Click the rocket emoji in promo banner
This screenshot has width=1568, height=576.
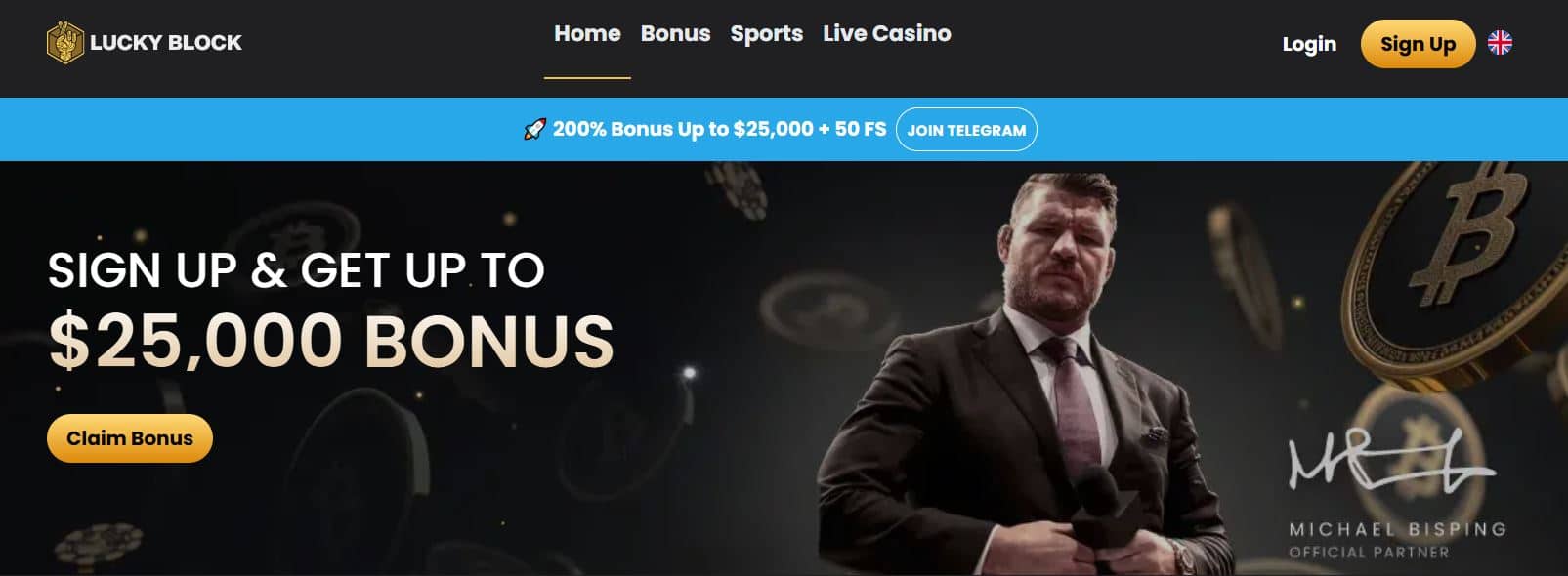(x=534, y=129)
